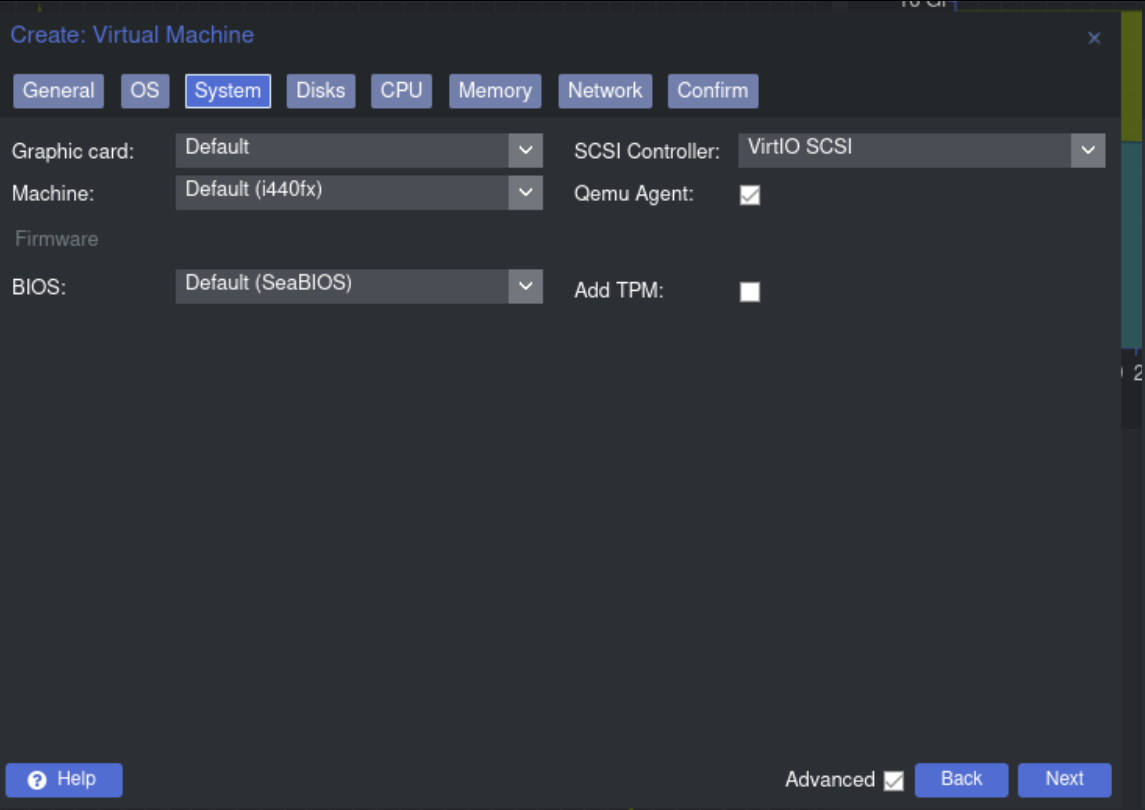This screenshot has width=1145, height=810.
Task: Open the BIOS dropdown arrow
Action: coord(525,287)
